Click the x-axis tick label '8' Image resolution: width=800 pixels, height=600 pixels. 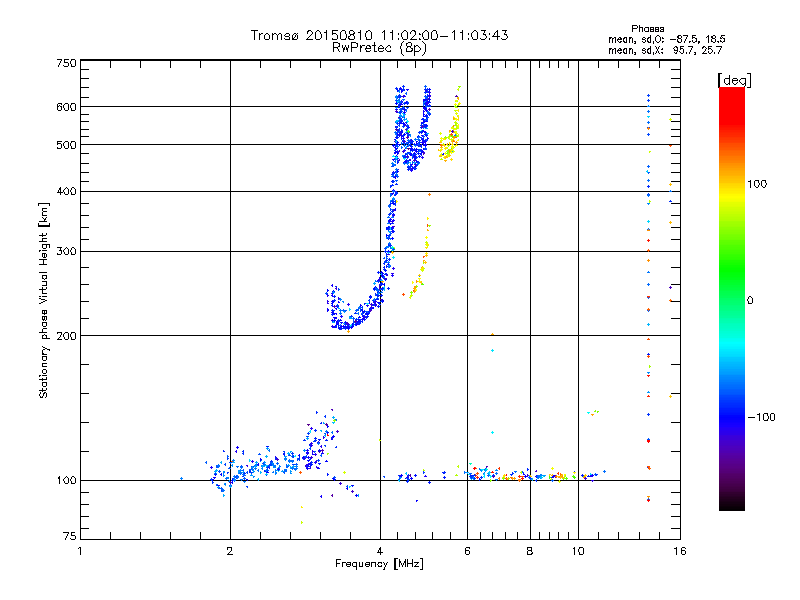(x=530, y=551)
